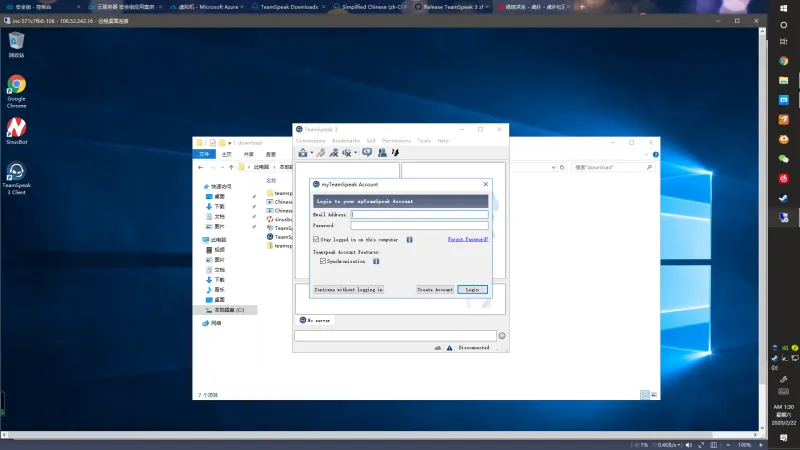Click the mute speaker toolbar icon
The width and height of the screenshot is (800, 450).
pos(347,153)
